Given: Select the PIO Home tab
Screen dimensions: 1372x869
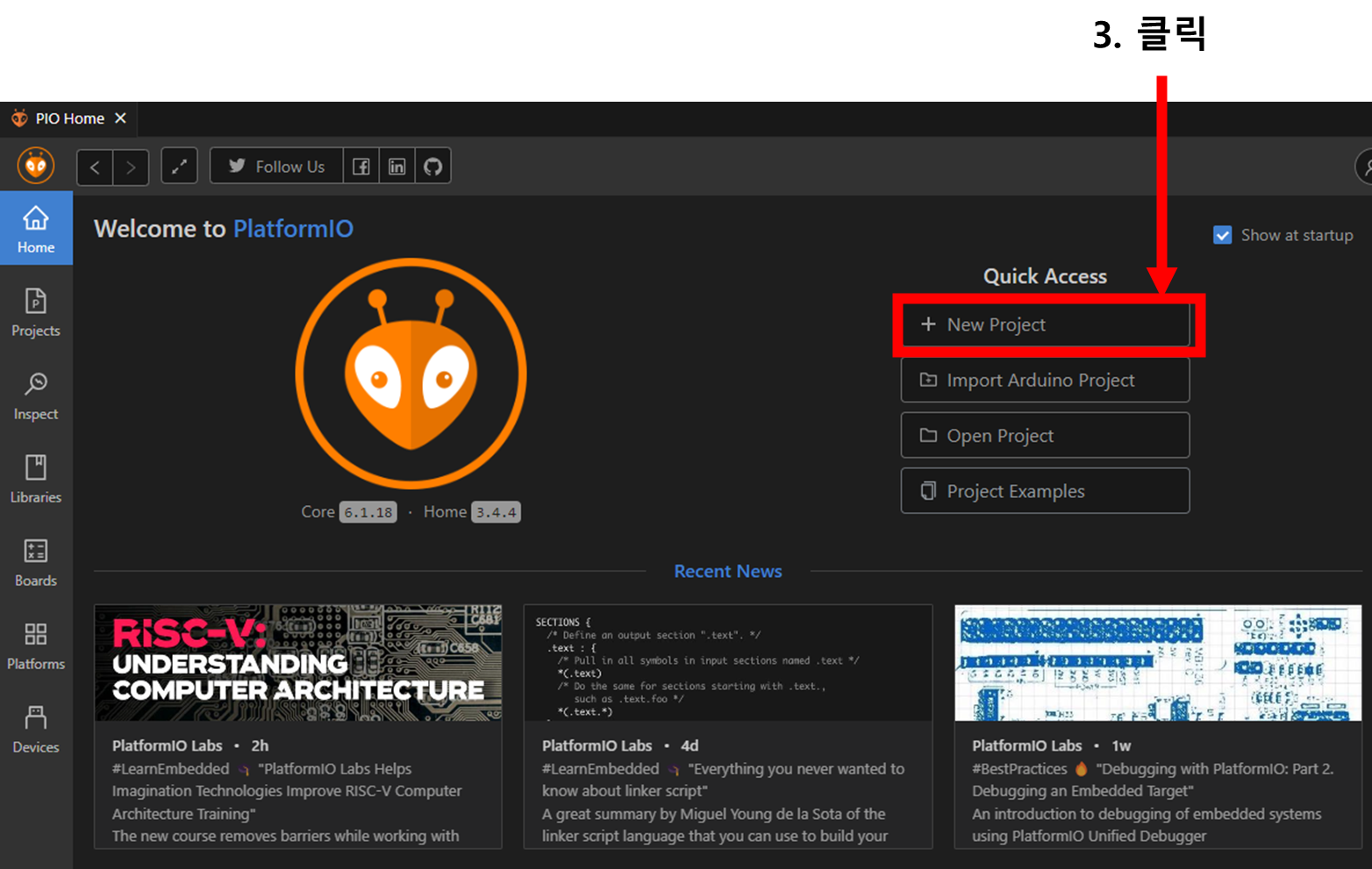Looking at the screenshot, I should tap(69, 118).
